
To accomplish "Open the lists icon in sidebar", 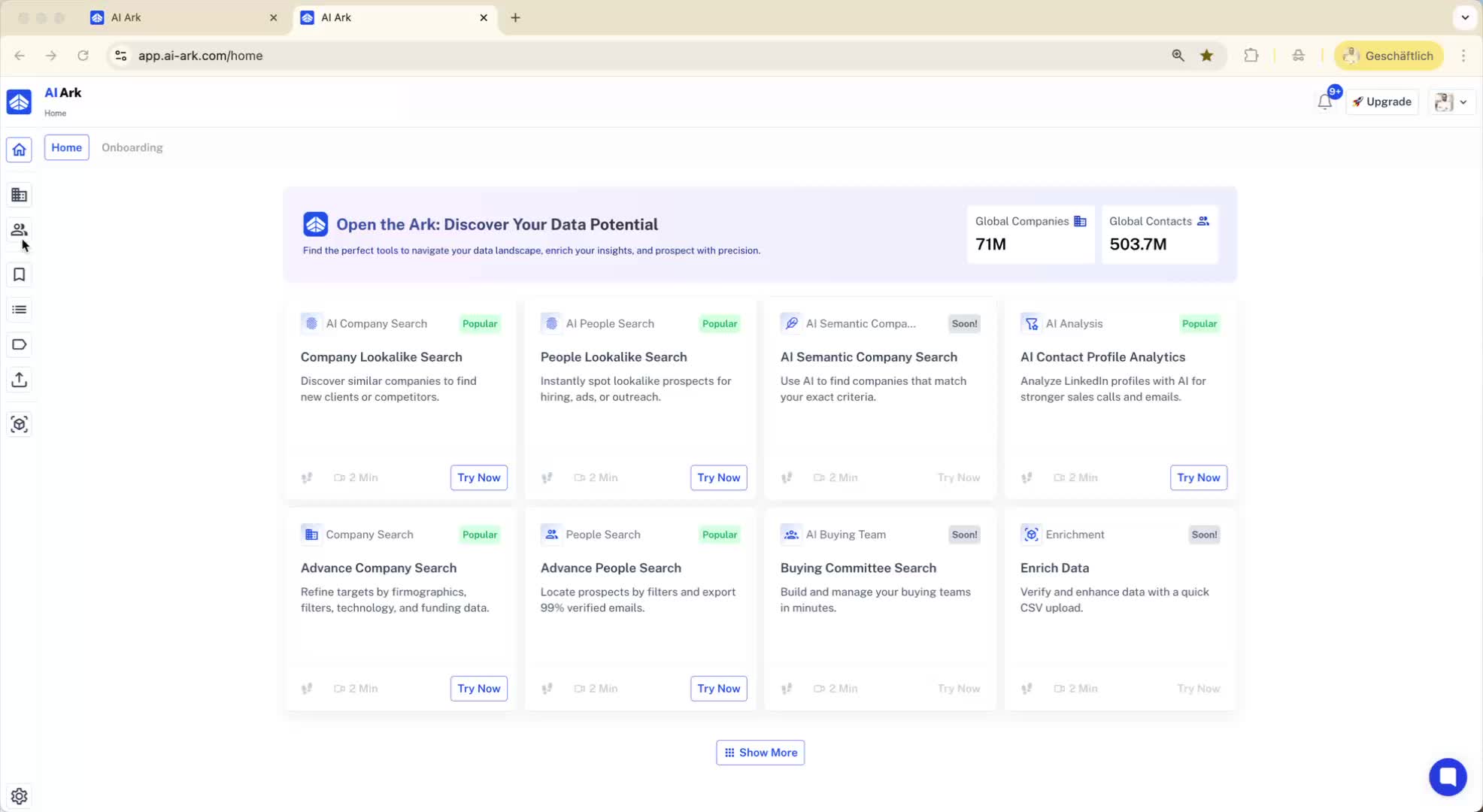I will [x=20, y=310].
